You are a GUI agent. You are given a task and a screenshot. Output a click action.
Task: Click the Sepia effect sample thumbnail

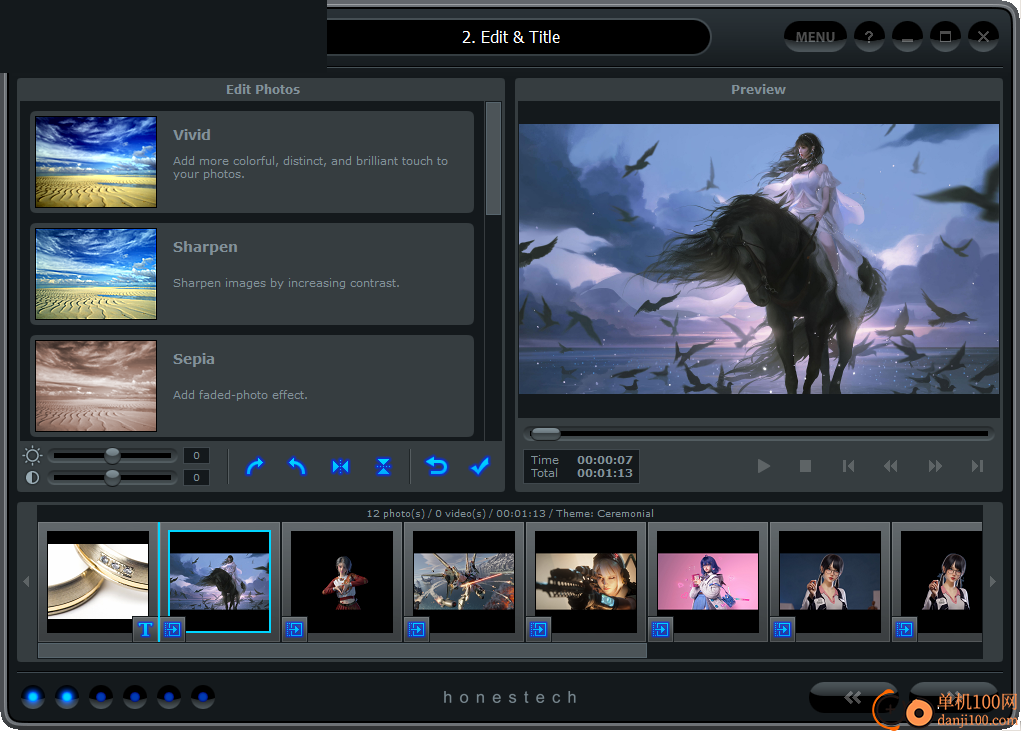coord(96,386)
